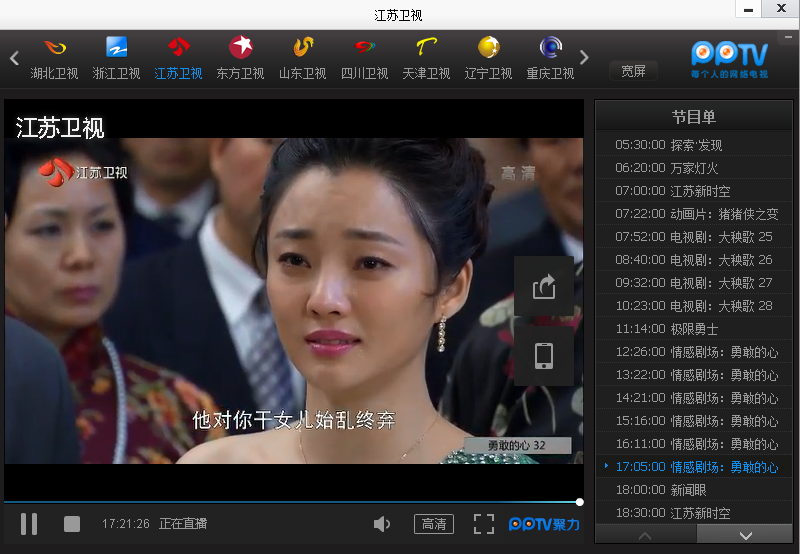The height and width of the screenshot is (554, 800).
Task: Switch to 重庆卫视 channel
Action: (x=551, y=59)
